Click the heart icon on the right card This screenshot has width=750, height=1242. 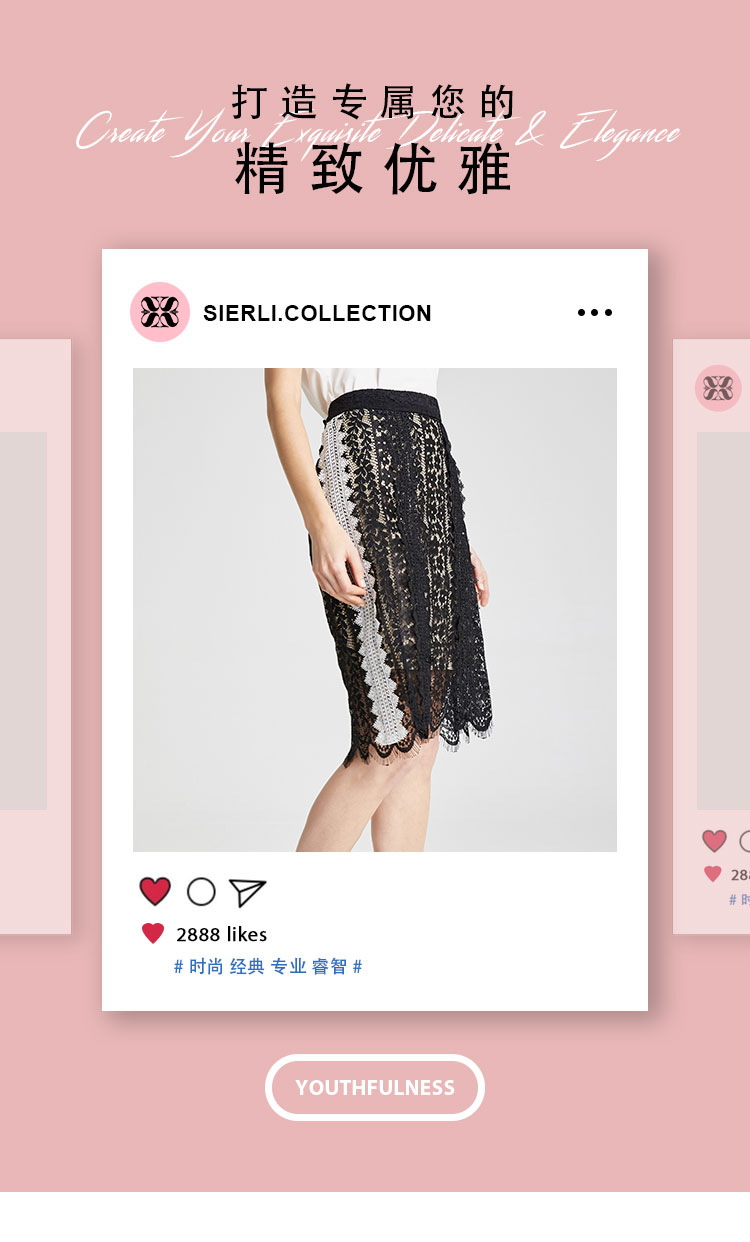(x=714, y=841)
